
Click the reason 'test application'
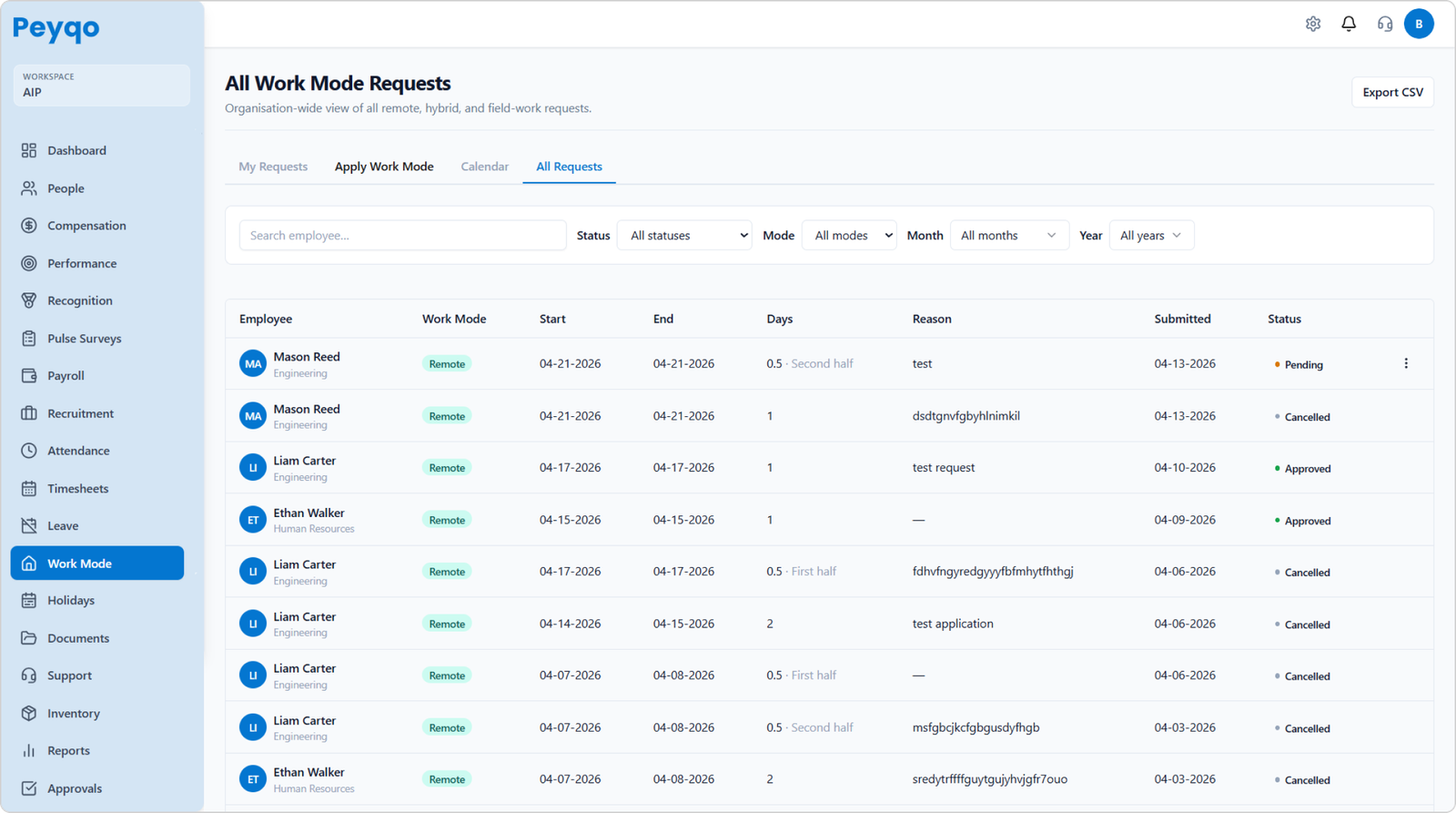[x=953, y=624]
